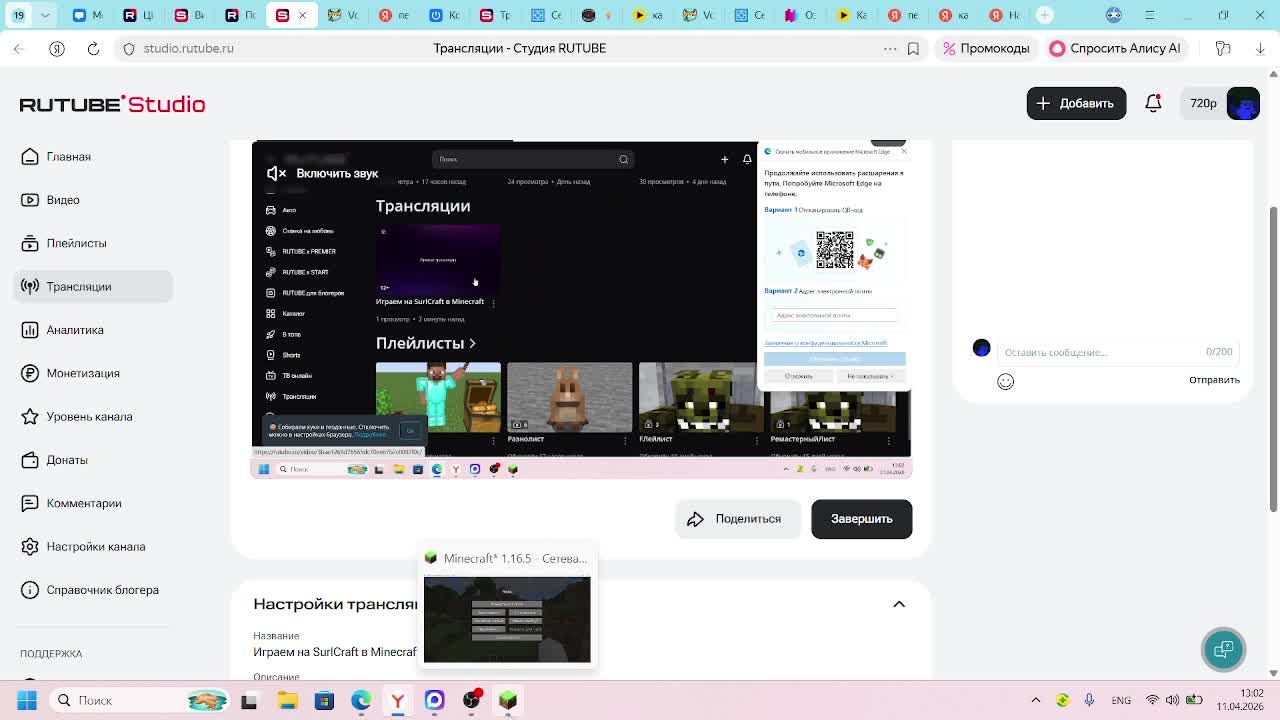Click the Yandex Browser taskbar icon

398,700
